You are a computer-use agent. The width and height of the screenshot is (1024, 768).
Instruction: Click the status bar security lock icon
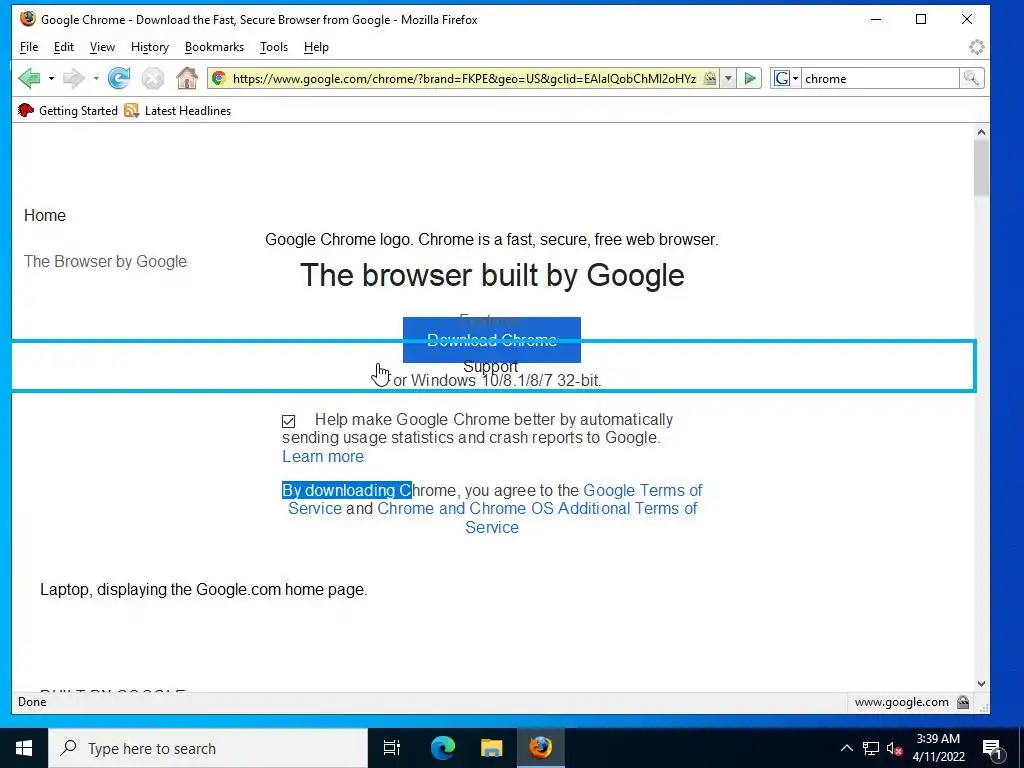pyautogui.click(x=963, y=702)
